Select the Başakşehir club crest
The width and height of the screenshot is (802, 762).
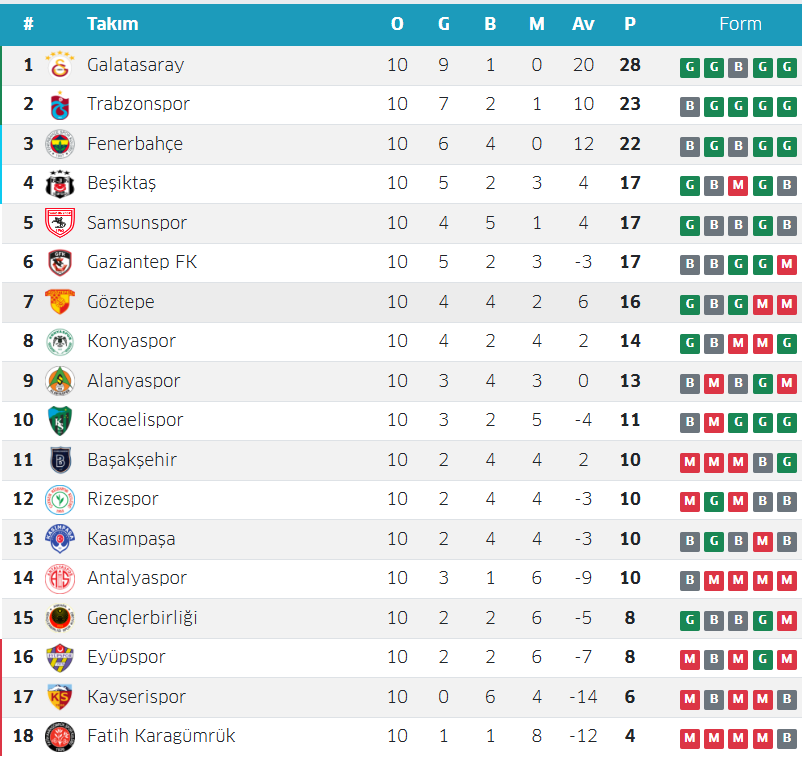[x=60, y=460]
